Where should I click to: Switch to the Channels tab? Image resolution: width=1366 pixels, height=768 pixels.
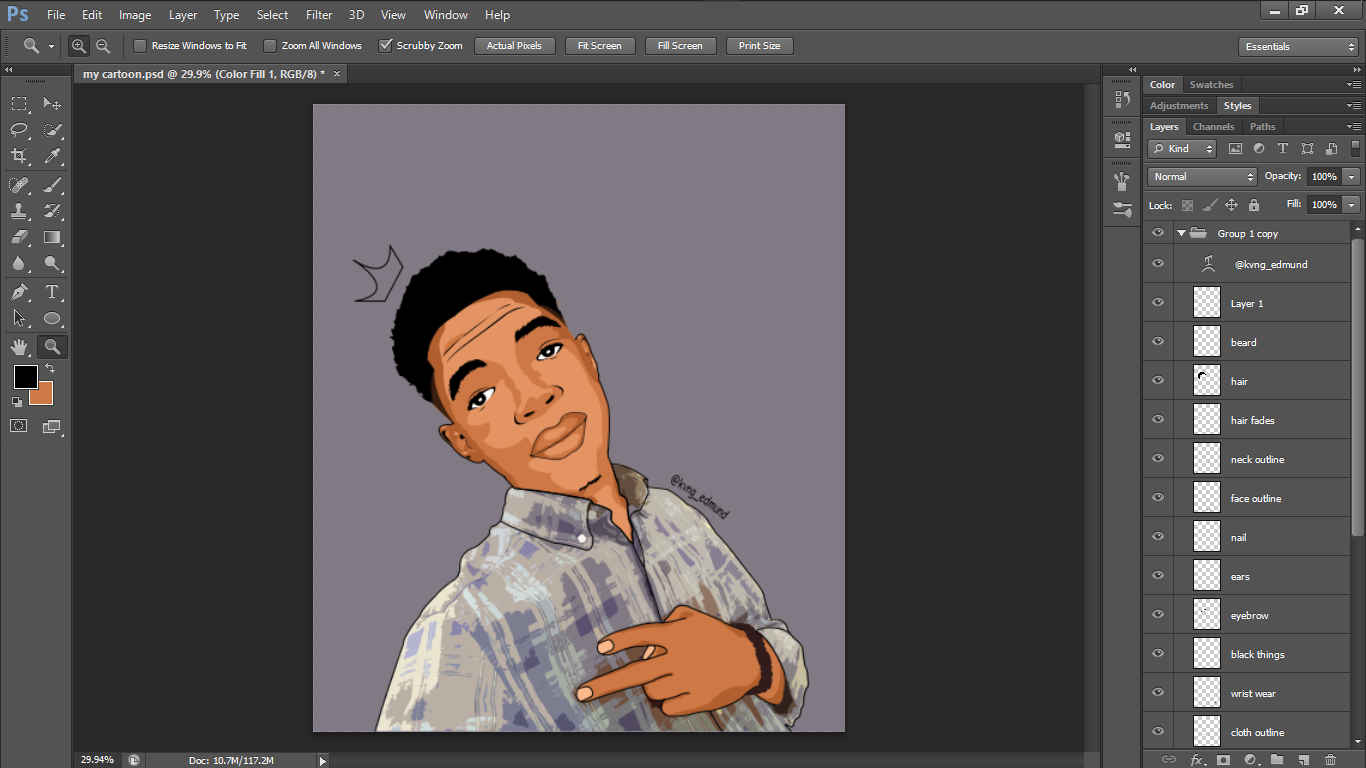[1213, 127]
